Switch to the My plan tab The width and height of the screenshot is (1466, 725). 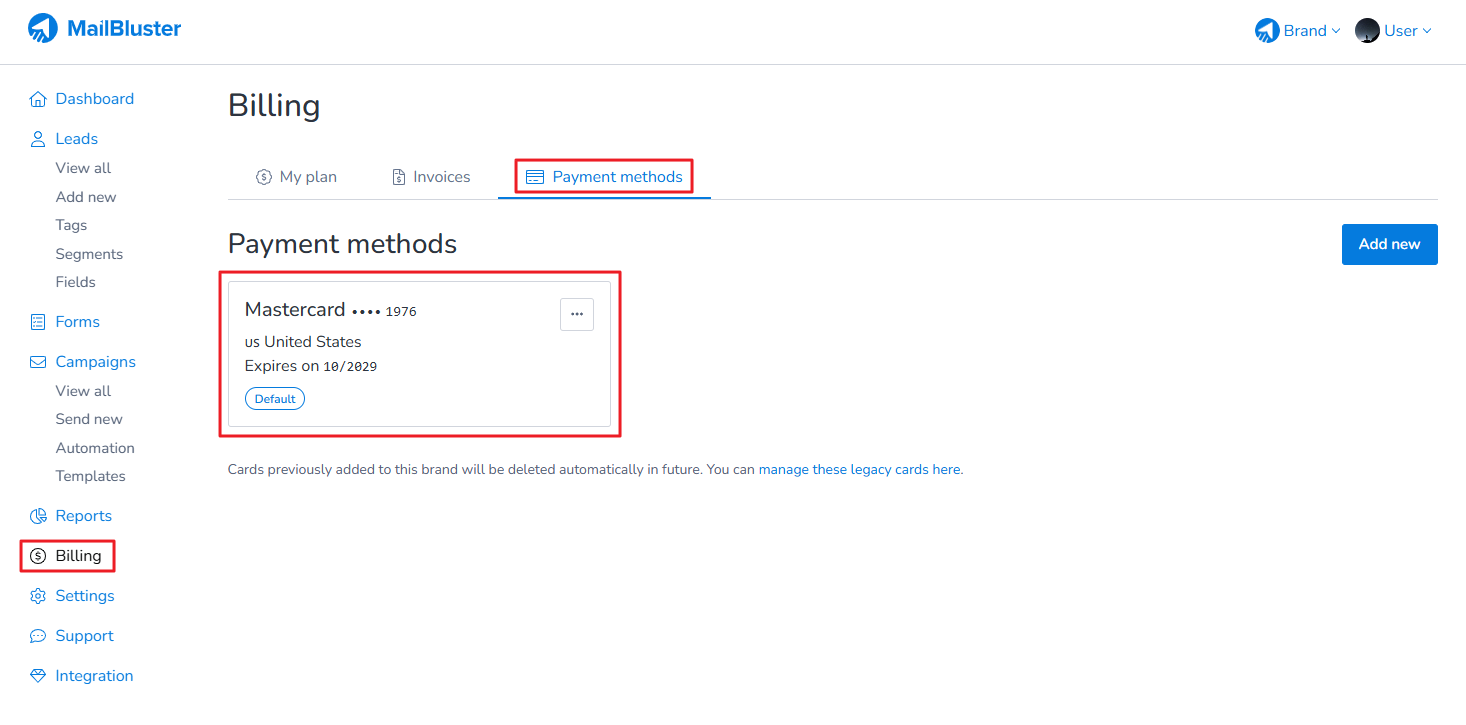[x=296, y=177]
